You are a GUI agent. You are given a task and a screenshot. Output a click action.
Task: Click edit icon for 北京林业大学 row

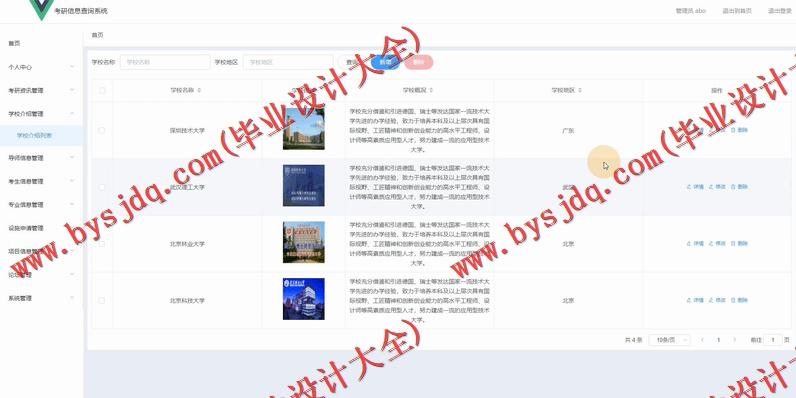coord(711,244)
